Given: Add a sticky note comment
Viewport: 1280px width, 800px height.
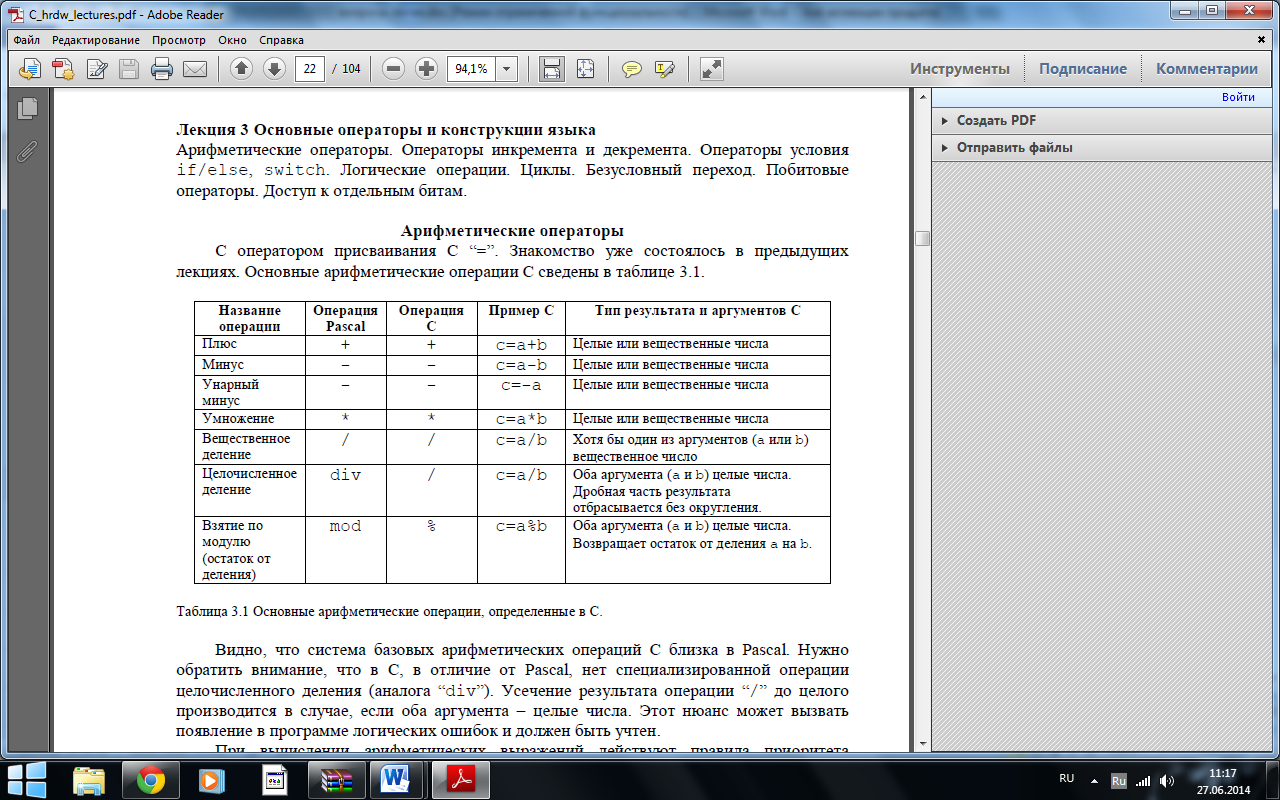Looking at the screenshot, I should pos(632,69).
